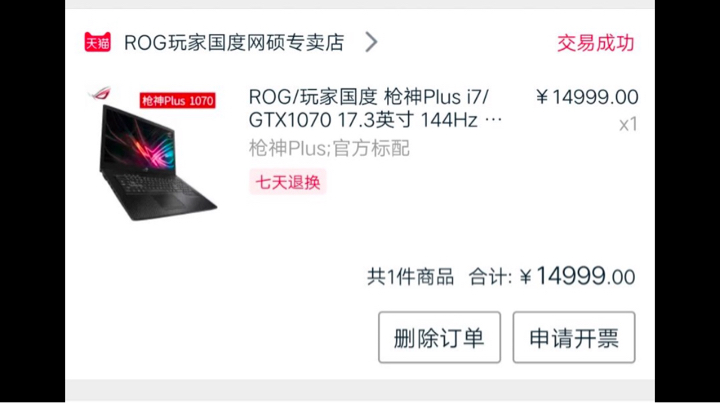Screen dimensions: 720x403
Task: Click the ROG eye logo on product image
Action: tap(100, 93)
